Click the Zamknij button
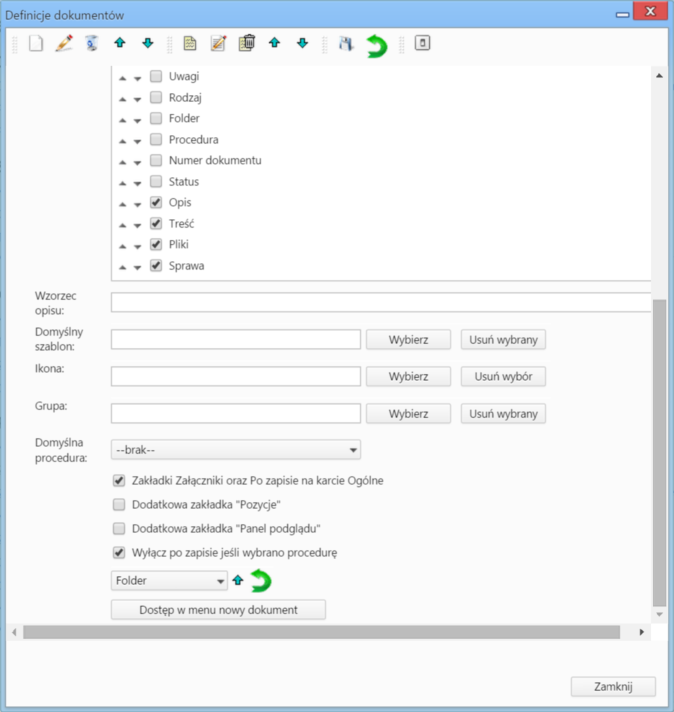Viewport: 674px width, 712px height. pyautogui.click(x=613, y=687)
